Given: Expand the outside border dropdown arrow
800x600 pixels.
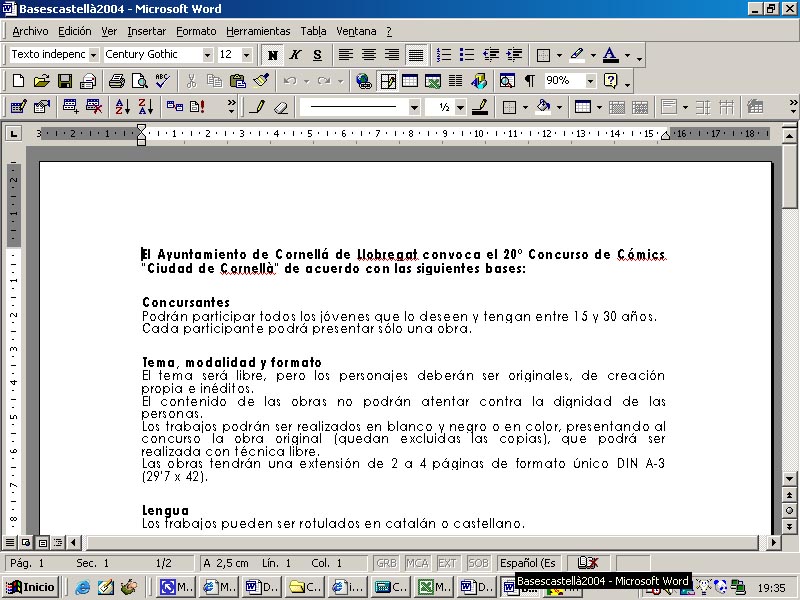Looking at the screenshot, I should [559, 55].
